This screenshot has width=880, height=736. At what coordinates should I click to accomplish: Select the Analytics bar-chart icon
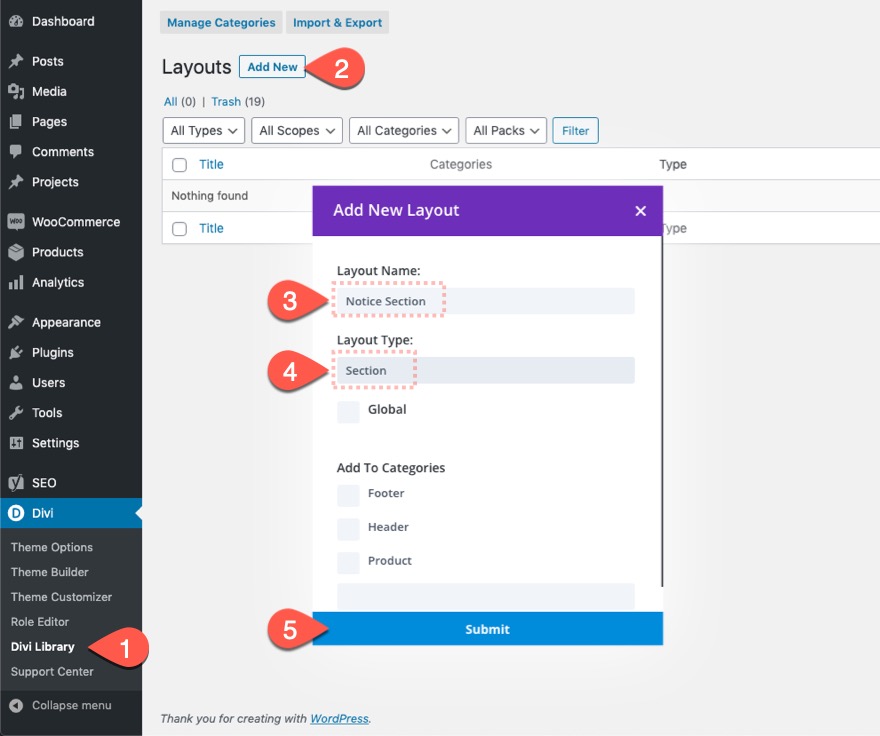(x=18, y=282)
